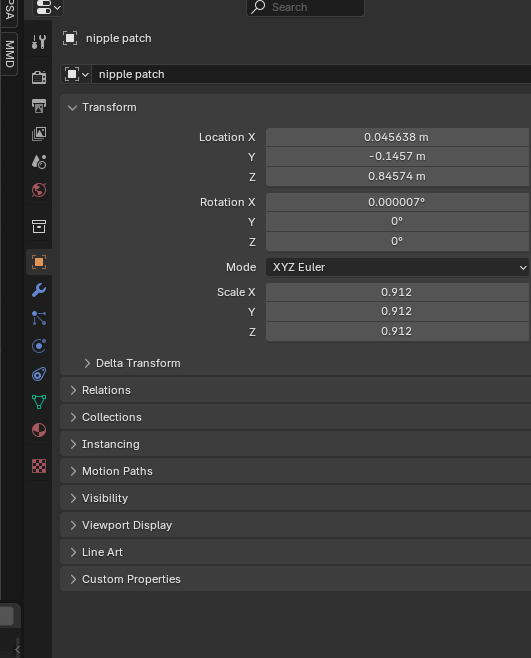Click the Scale X value field
The width and height of the screenshot is (531, 658).
(x=397, y=292)
